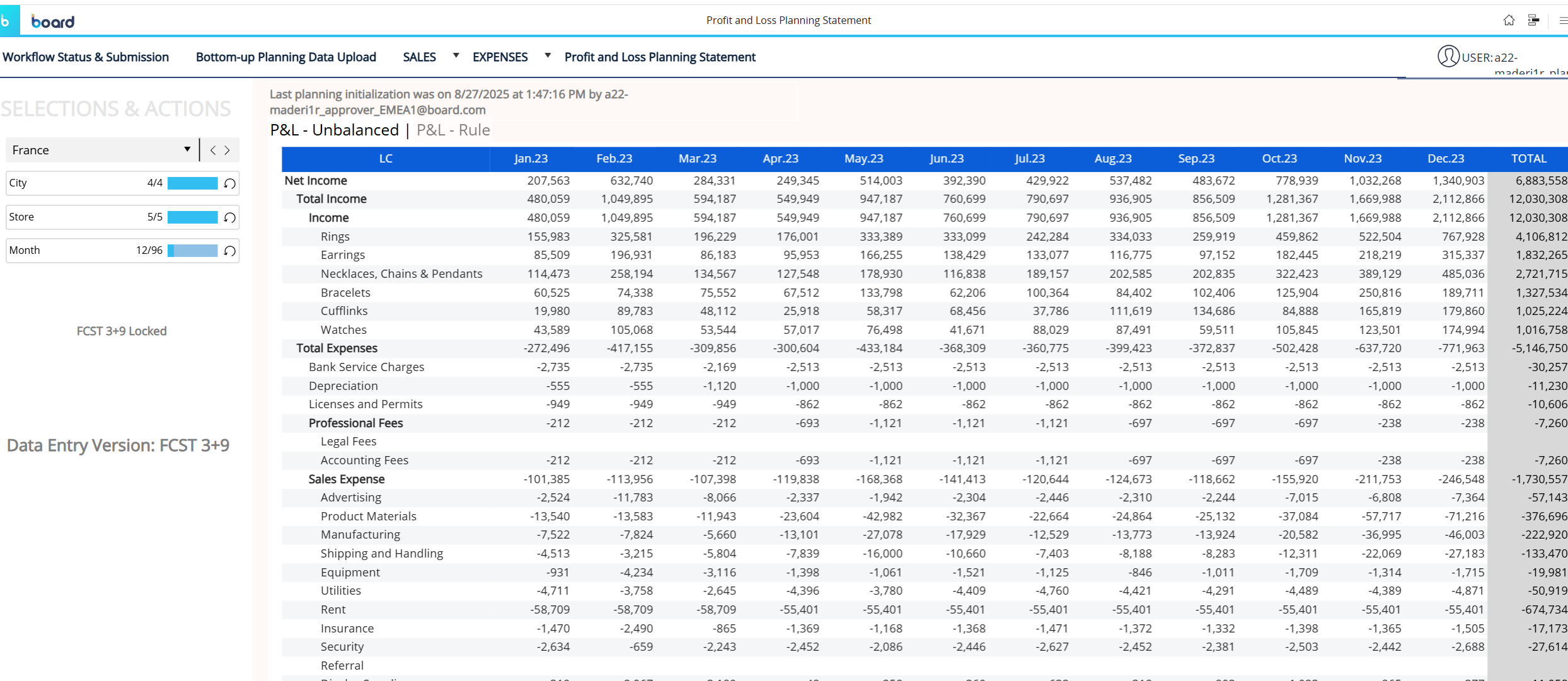Image resolution: width=1568 pixels, height=681 pixels.
Task: Select the Insurance row label
Action: click(347, 629)
